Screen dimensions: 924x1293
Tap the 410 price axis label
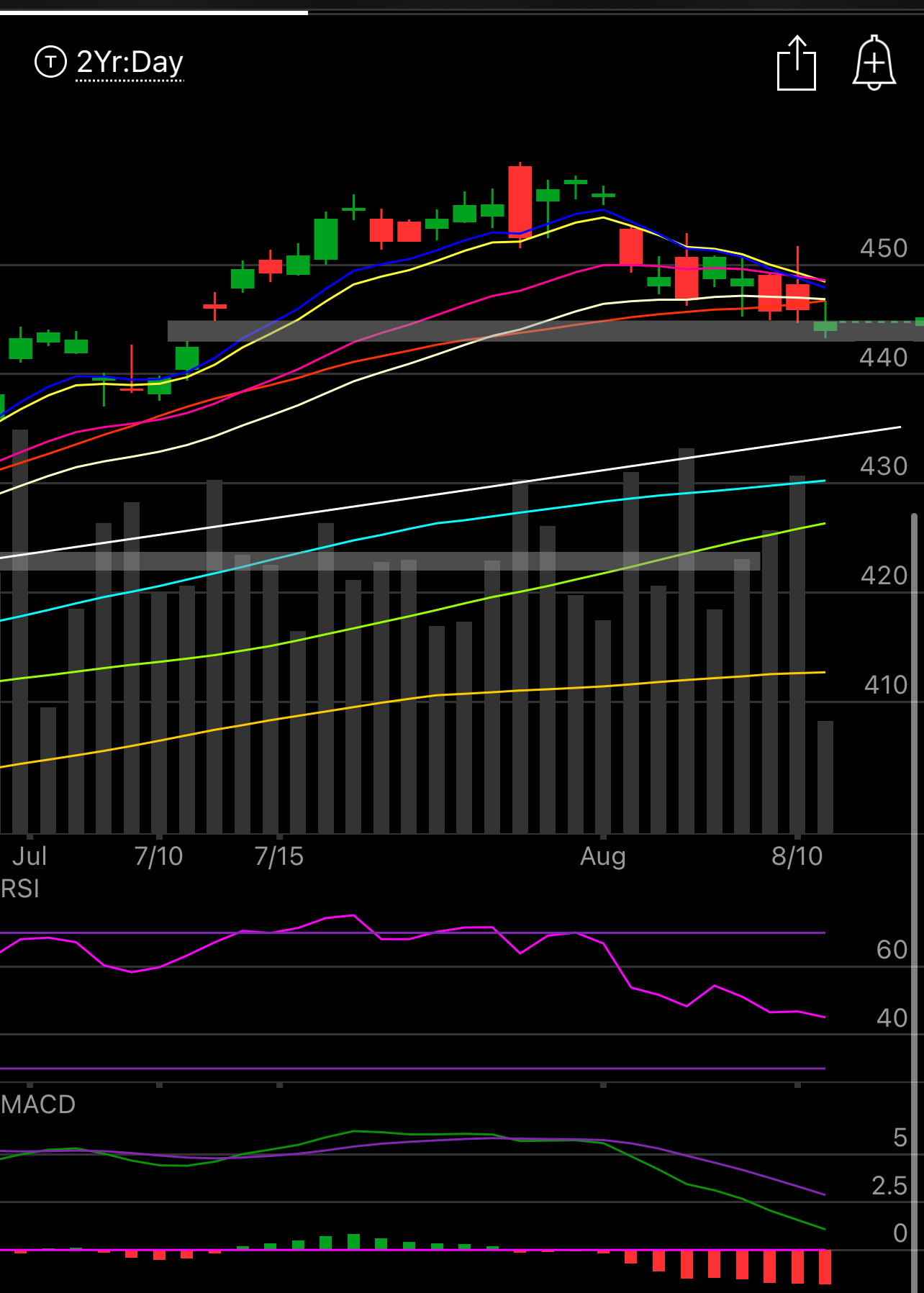pyautogui.click(x=885, y=685)
